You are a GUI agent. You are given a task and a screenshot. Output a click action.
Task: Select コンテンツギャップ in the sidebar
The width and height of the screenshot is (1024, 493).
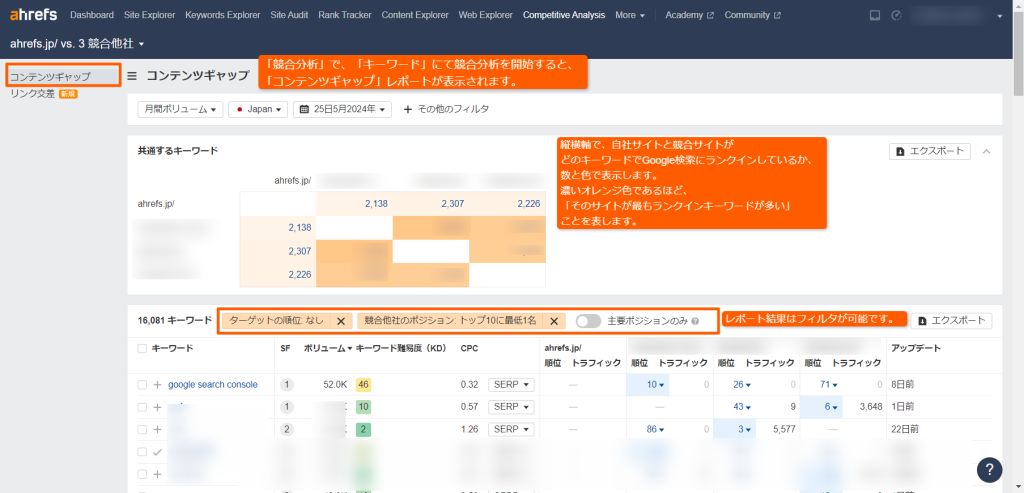coord(63,76)
